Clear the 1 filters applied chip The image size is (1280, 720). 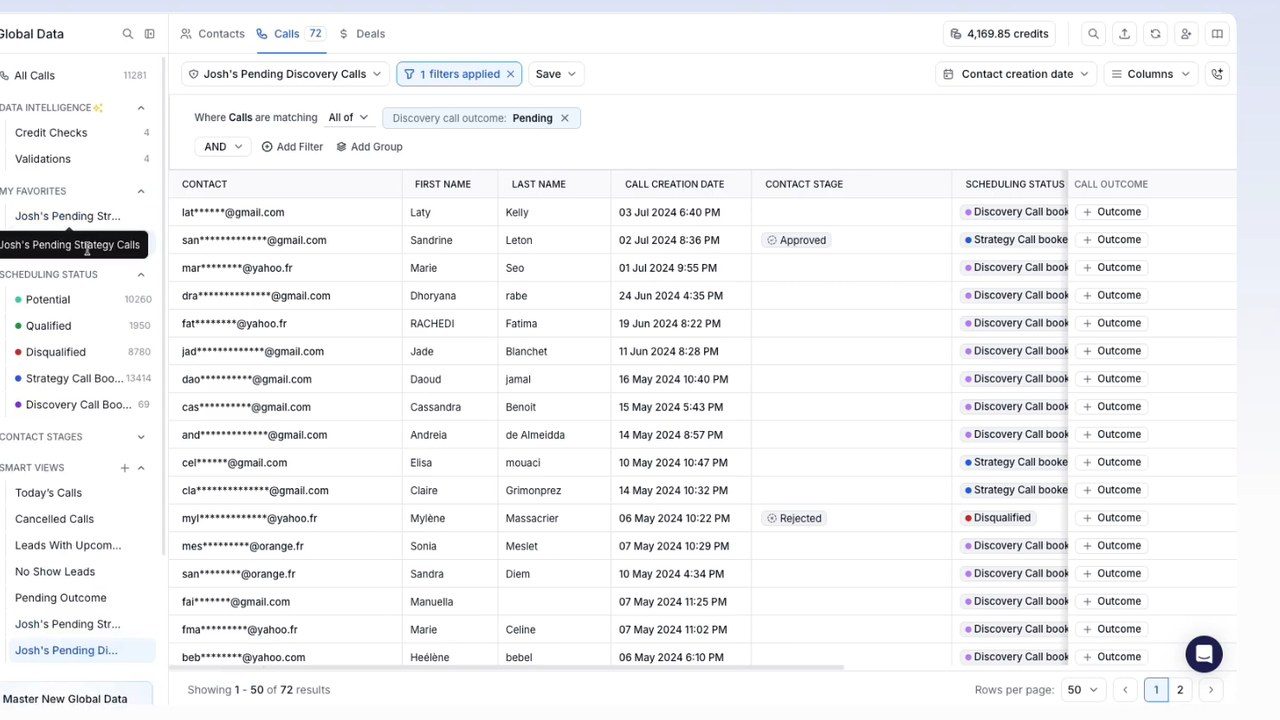pyautogui.click(x=510, y=74)
